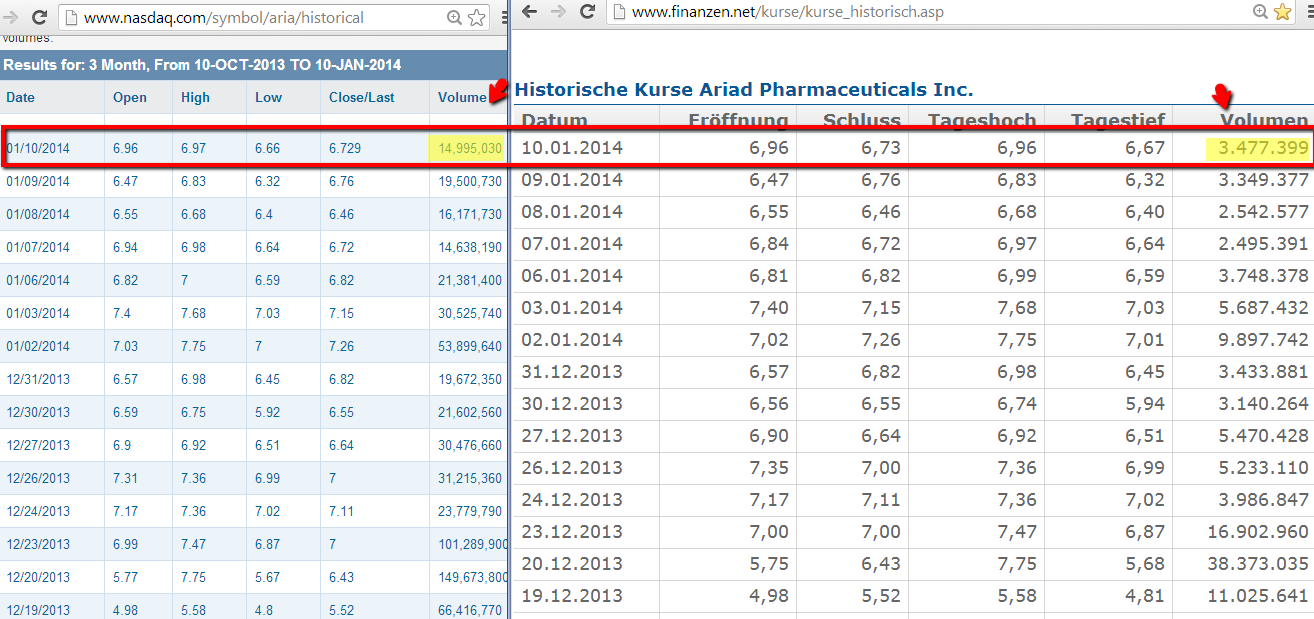The width and height of the screenshot is (1314, 619).
Task: Sort by Date column header
Action: (x=20, y=97)
